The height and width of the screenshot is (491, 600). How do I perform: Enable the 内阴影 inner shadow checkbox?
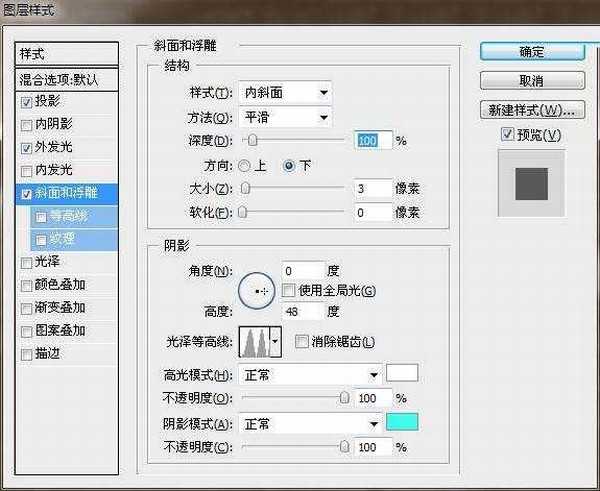pyautogui.click(x=27, y=125)
